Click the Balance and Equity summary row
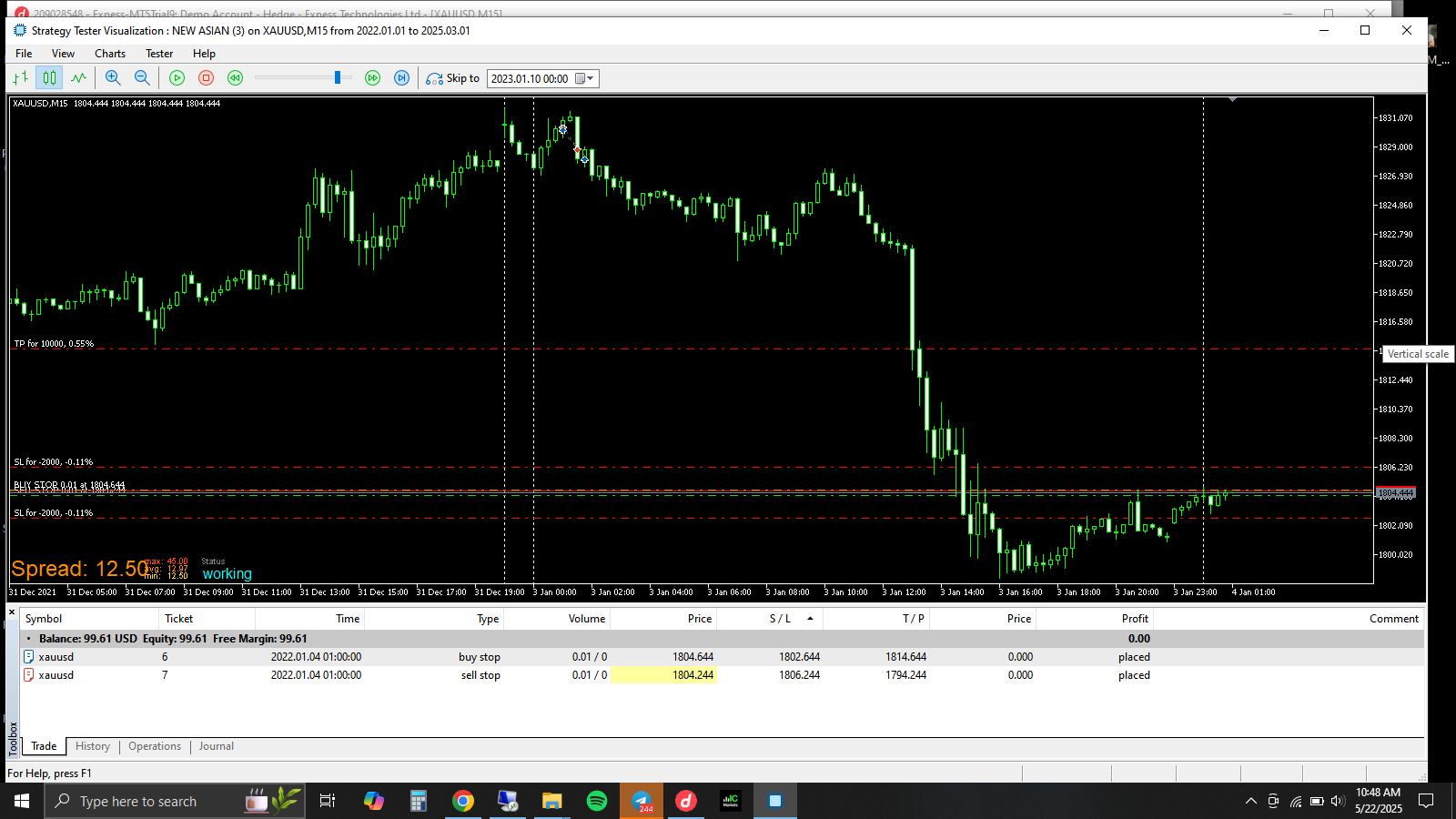Screen dimensions: 1456x819 [722, 639]
